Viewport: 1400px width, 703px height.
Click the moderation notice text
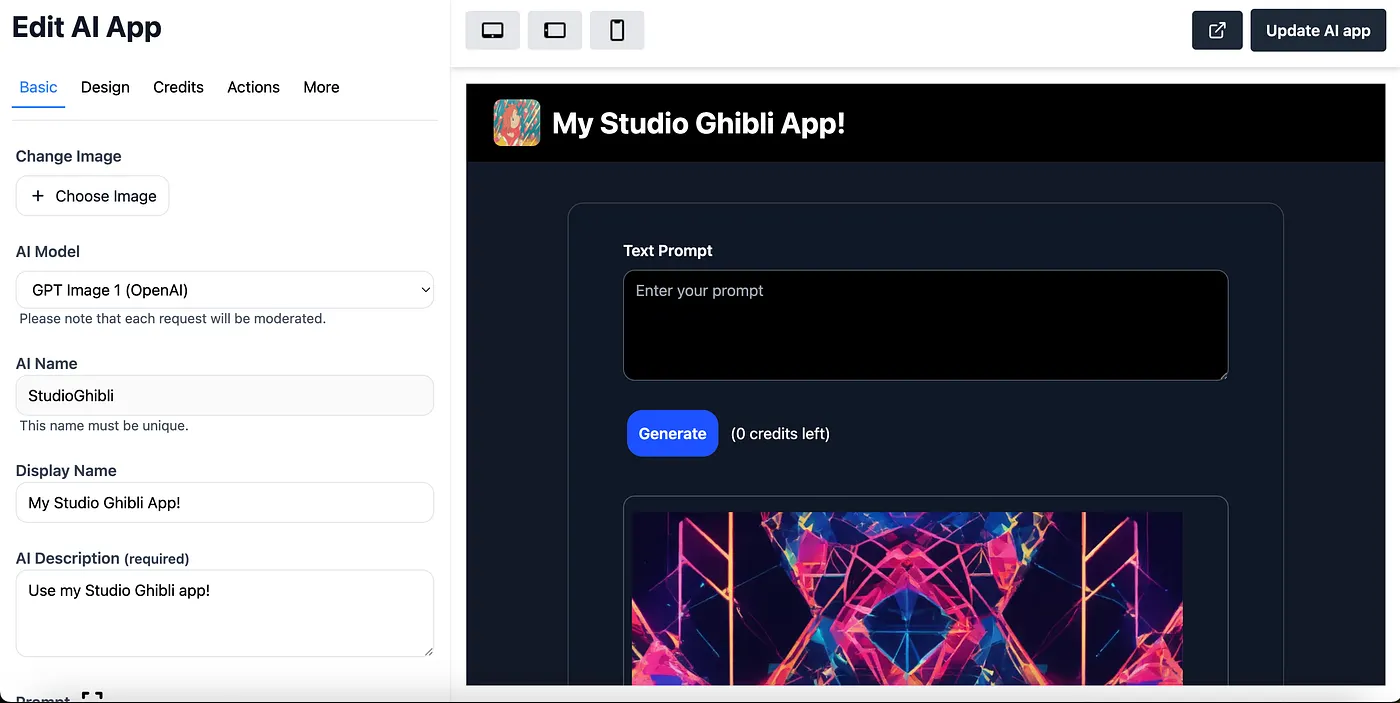pos(172,318)
